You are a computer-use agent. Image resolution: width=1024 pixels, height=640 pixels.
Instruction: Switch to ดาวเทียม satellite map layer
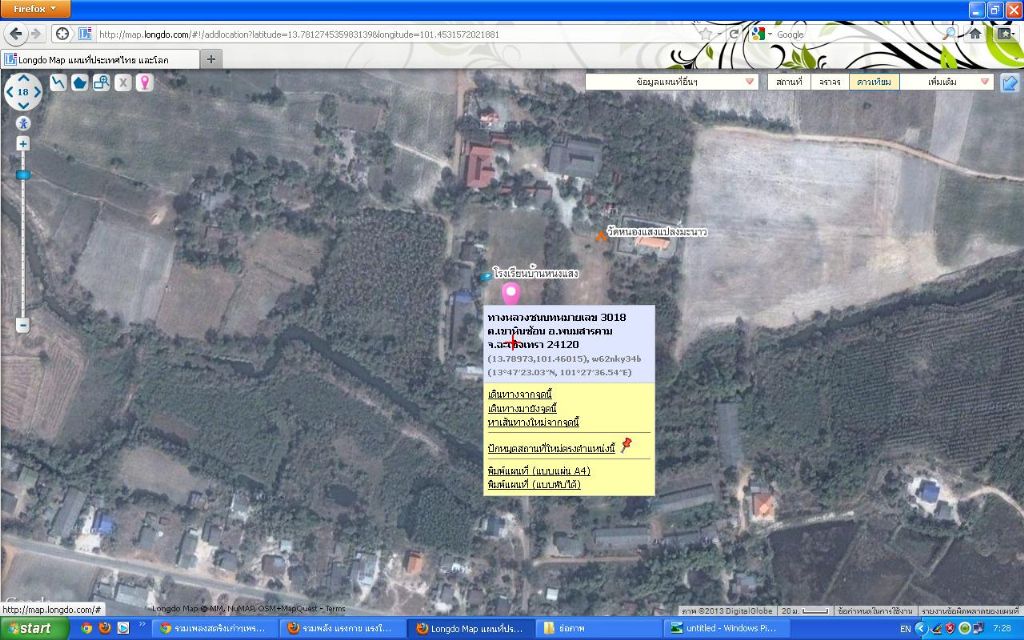873,82
